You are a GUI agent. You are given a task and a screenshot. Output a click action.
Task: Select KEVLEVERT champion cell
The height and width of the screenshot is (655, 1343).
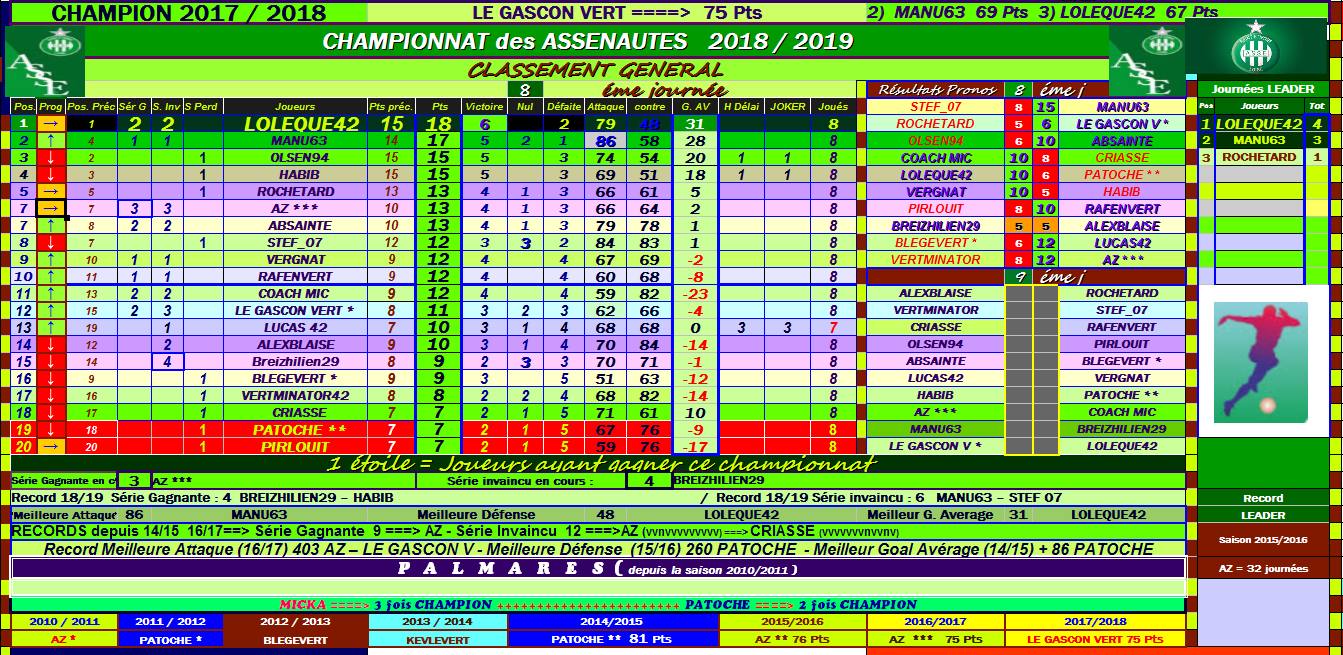click(438, 639)
